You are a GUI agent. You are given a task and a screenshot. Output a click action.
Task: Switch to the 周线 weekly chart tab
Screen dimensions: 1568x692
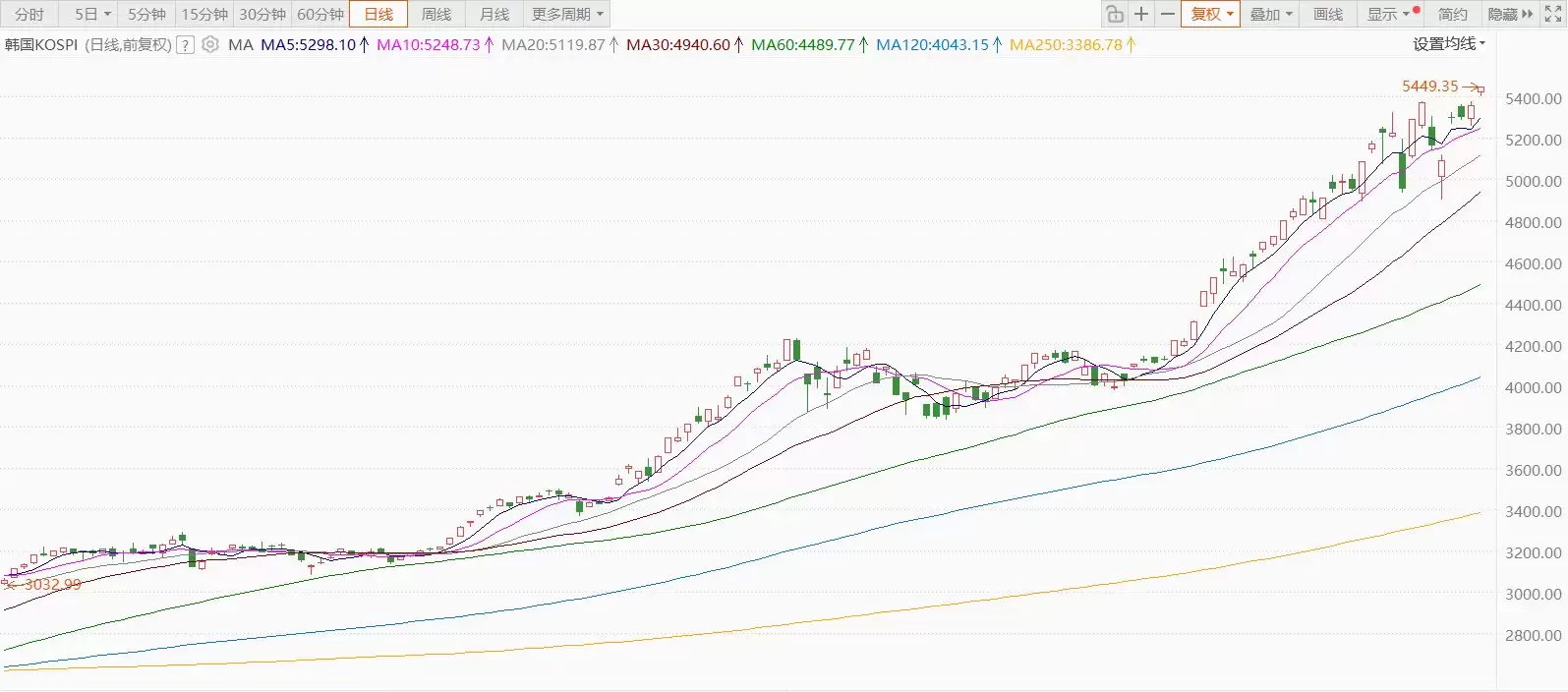click(x=436, y=14)
